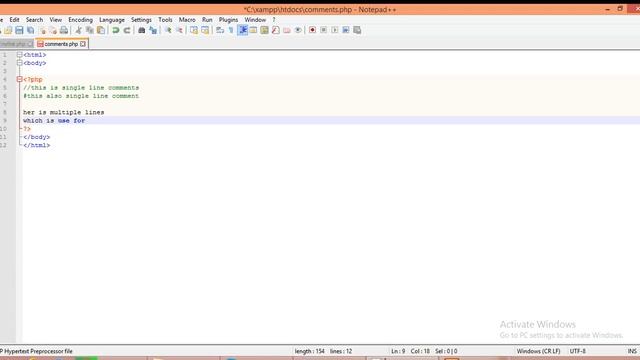Click the '</body>' closing tag line
This screenshot has height=360, width=640.
click(36, 137)
